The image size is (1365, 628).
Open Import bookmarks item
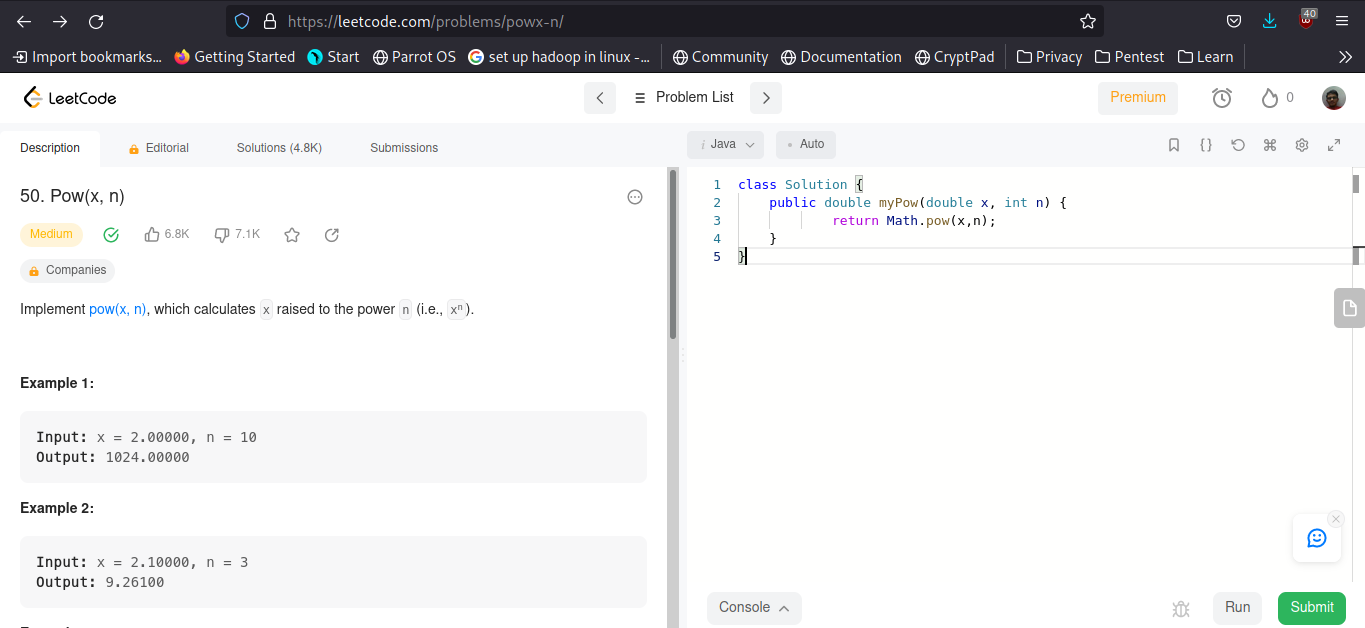tap(87, 57)
